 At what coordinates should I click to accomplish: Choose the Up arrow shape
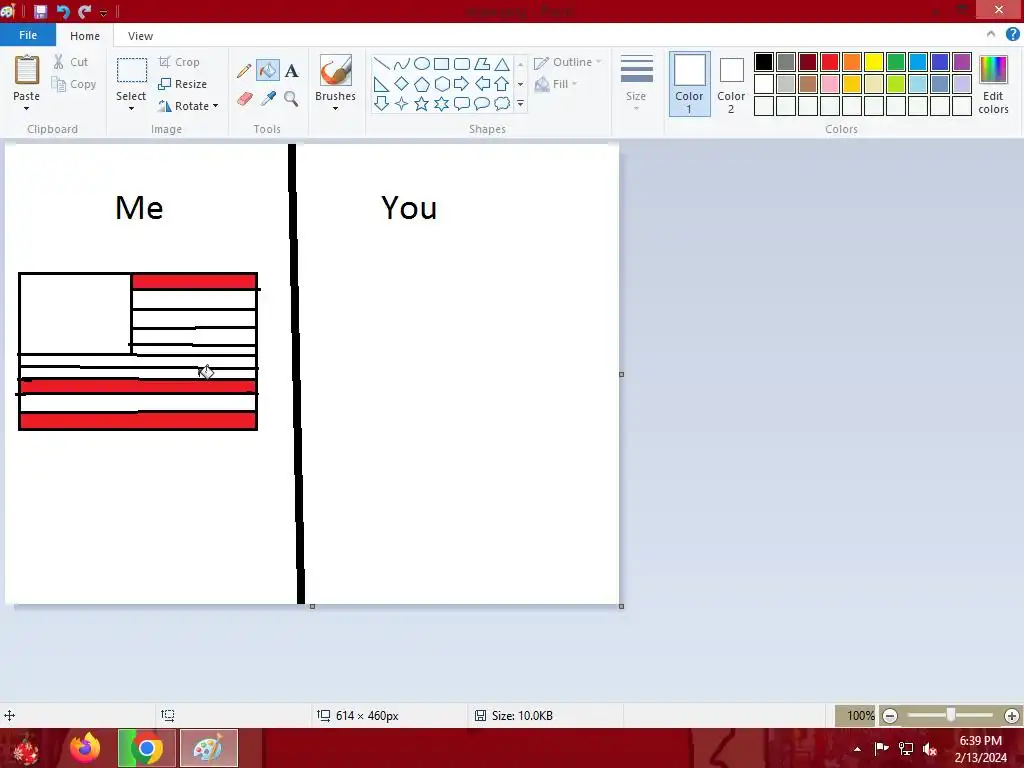[x=502, y=84]
